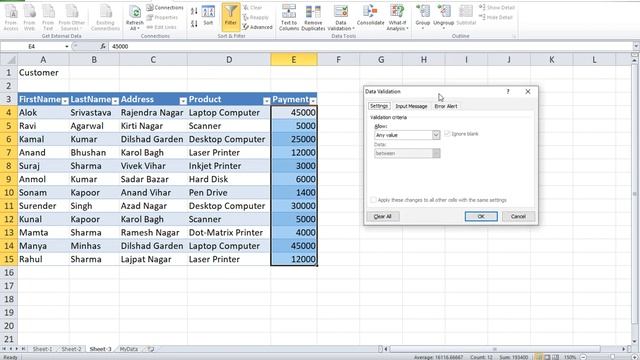This screenshot has width=640, height=360.
Task: Open the What-If Analysis icon
Action: 397,17
